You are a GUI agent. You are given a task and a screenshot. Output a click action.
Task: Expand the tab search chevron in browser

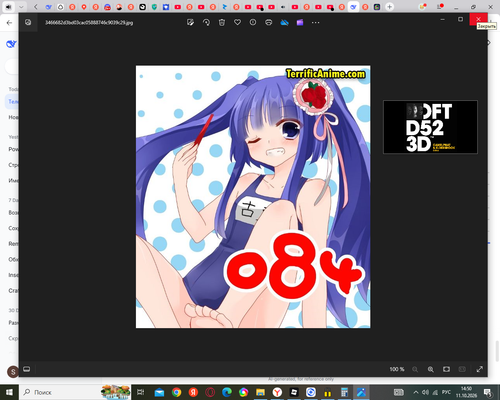pos(21,7)
